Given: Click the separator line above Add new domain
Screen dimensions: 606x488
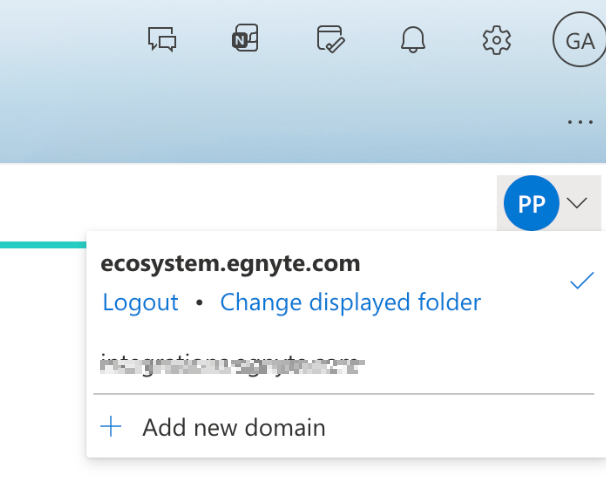Looking at the screenshot, I should [x=342, y=394].
